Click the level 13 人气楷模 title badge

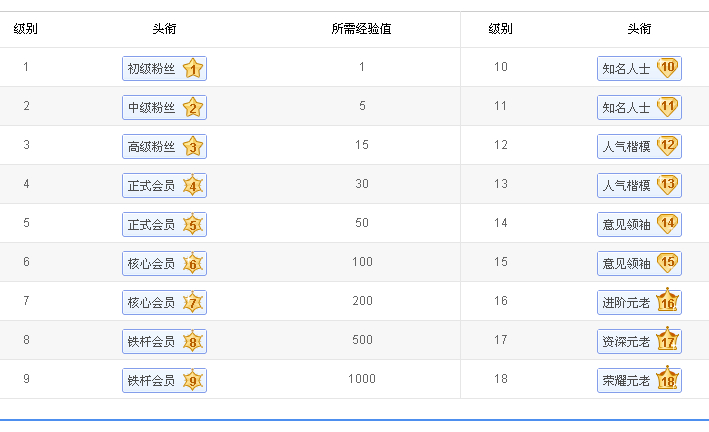pyautogui.click(x=639, y=185)
